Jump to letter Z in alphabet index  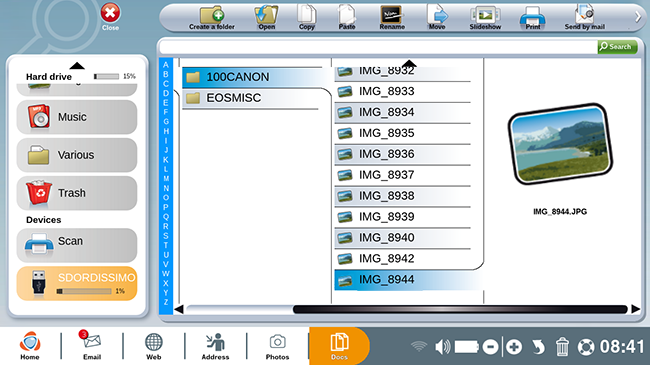(166, 302)
